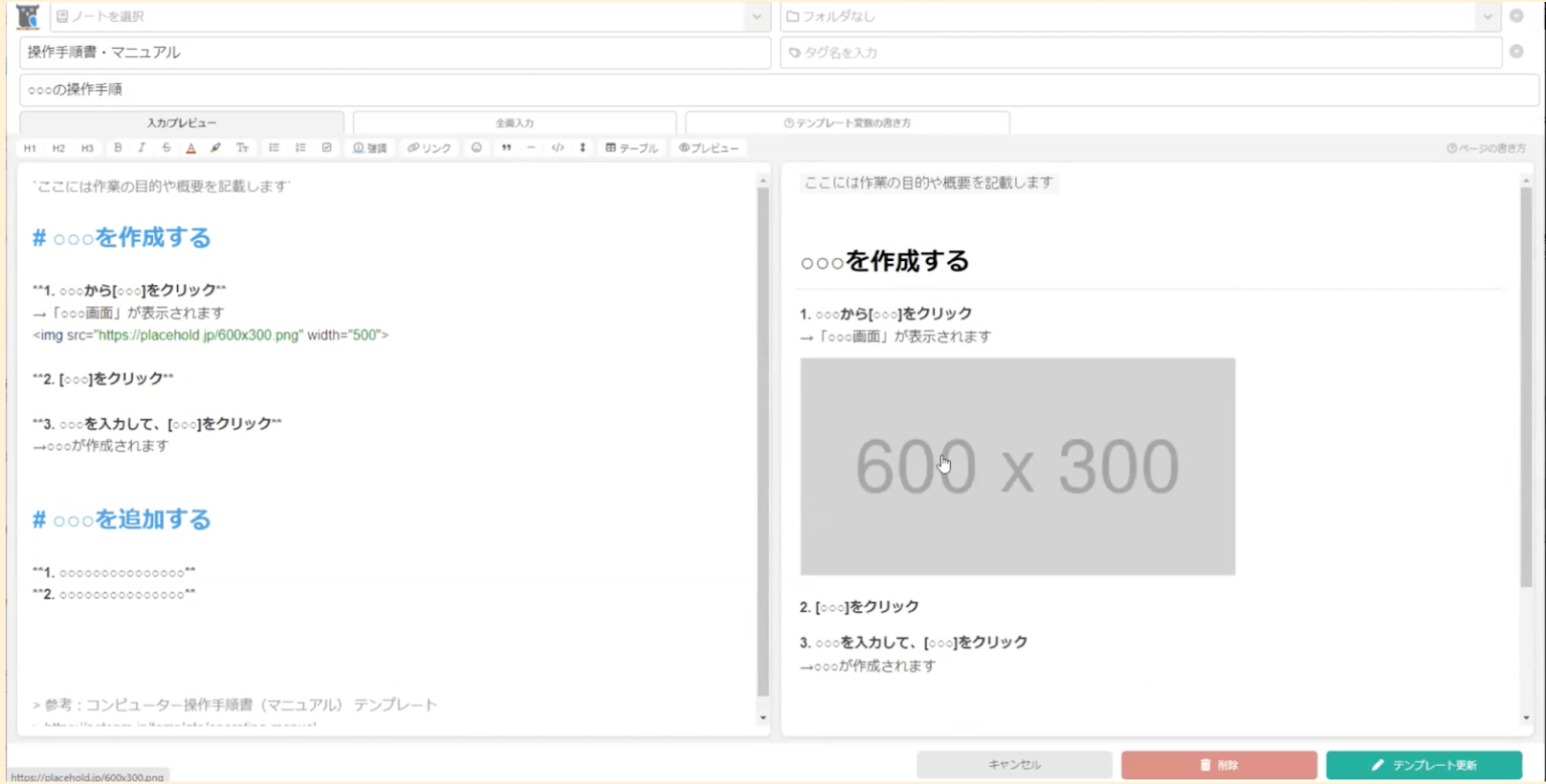Focus the タグ名を入力 tag field
The width and height of the screenshot is (1546, 784).
[1141, 53]
